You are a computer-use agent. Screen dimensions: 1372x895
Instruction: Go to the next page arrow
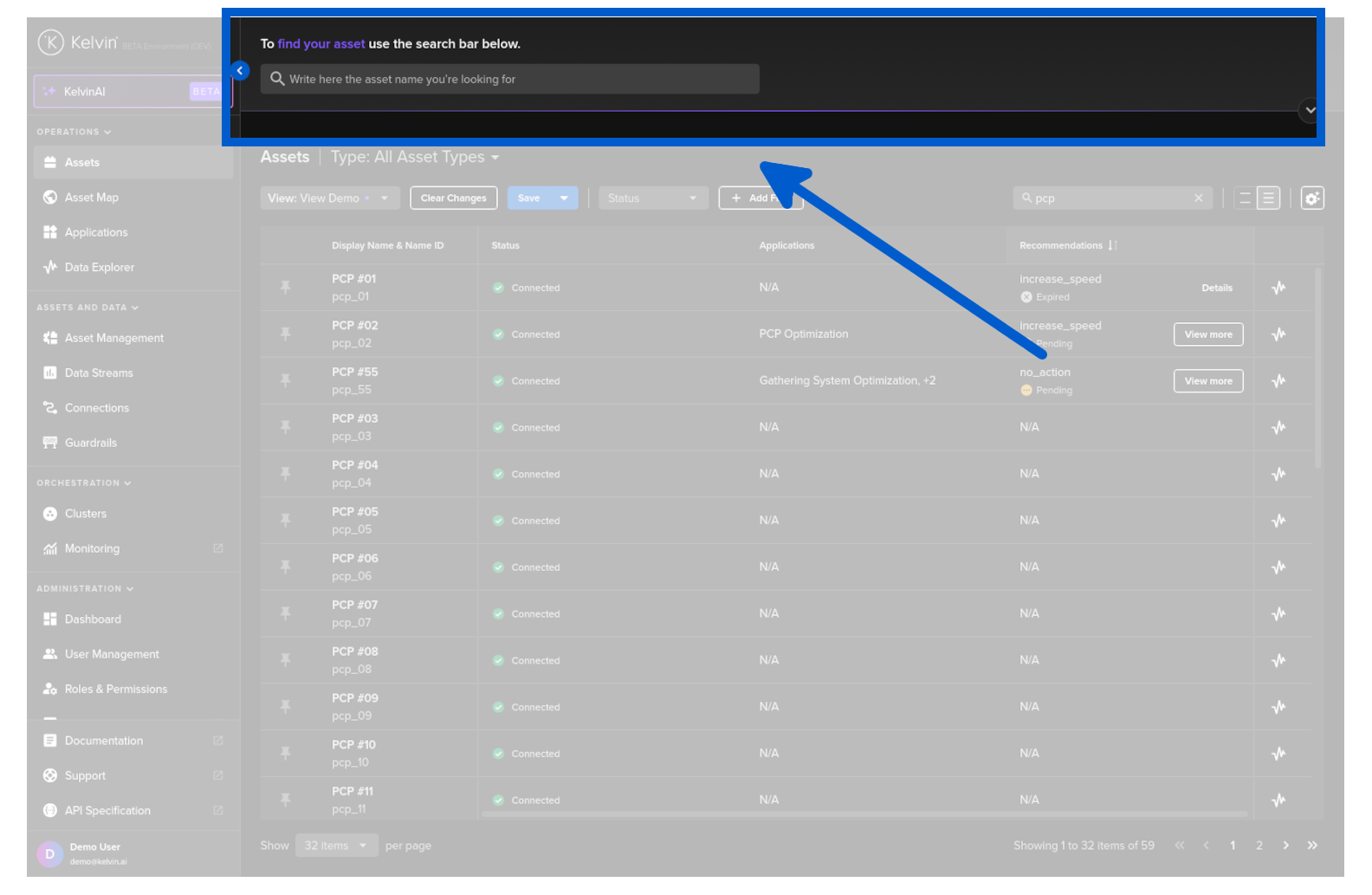pyautogui.click(x=1285, y=846)
